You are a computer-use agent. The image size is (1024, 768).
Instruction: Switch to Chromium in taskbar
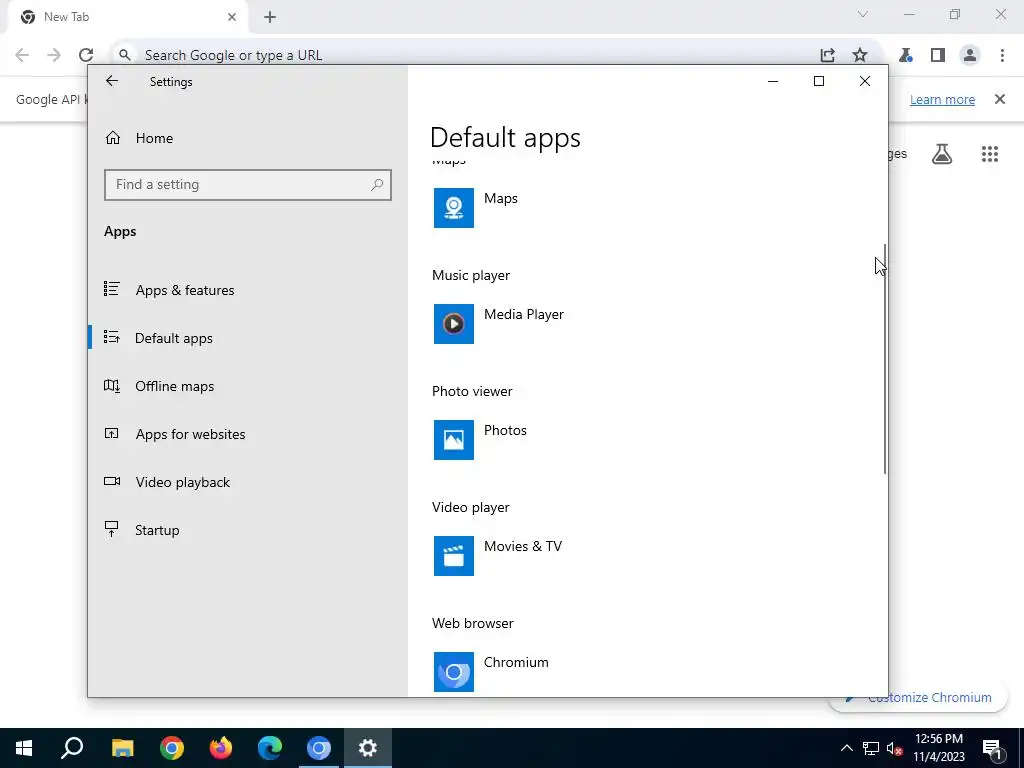tap(319, 748)
